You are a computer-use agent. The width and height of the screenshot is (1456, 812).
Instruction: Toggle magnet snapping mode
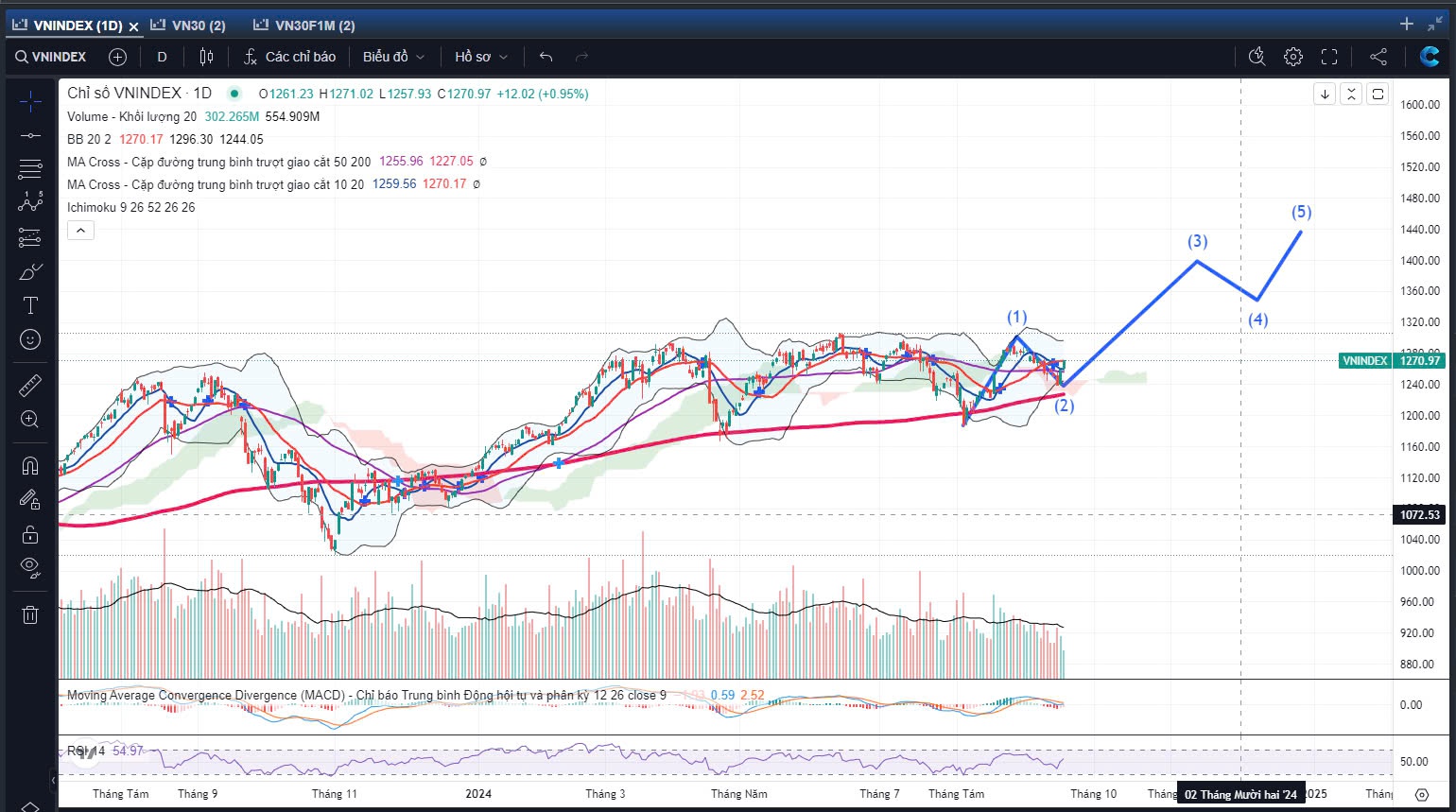[30, 465]
